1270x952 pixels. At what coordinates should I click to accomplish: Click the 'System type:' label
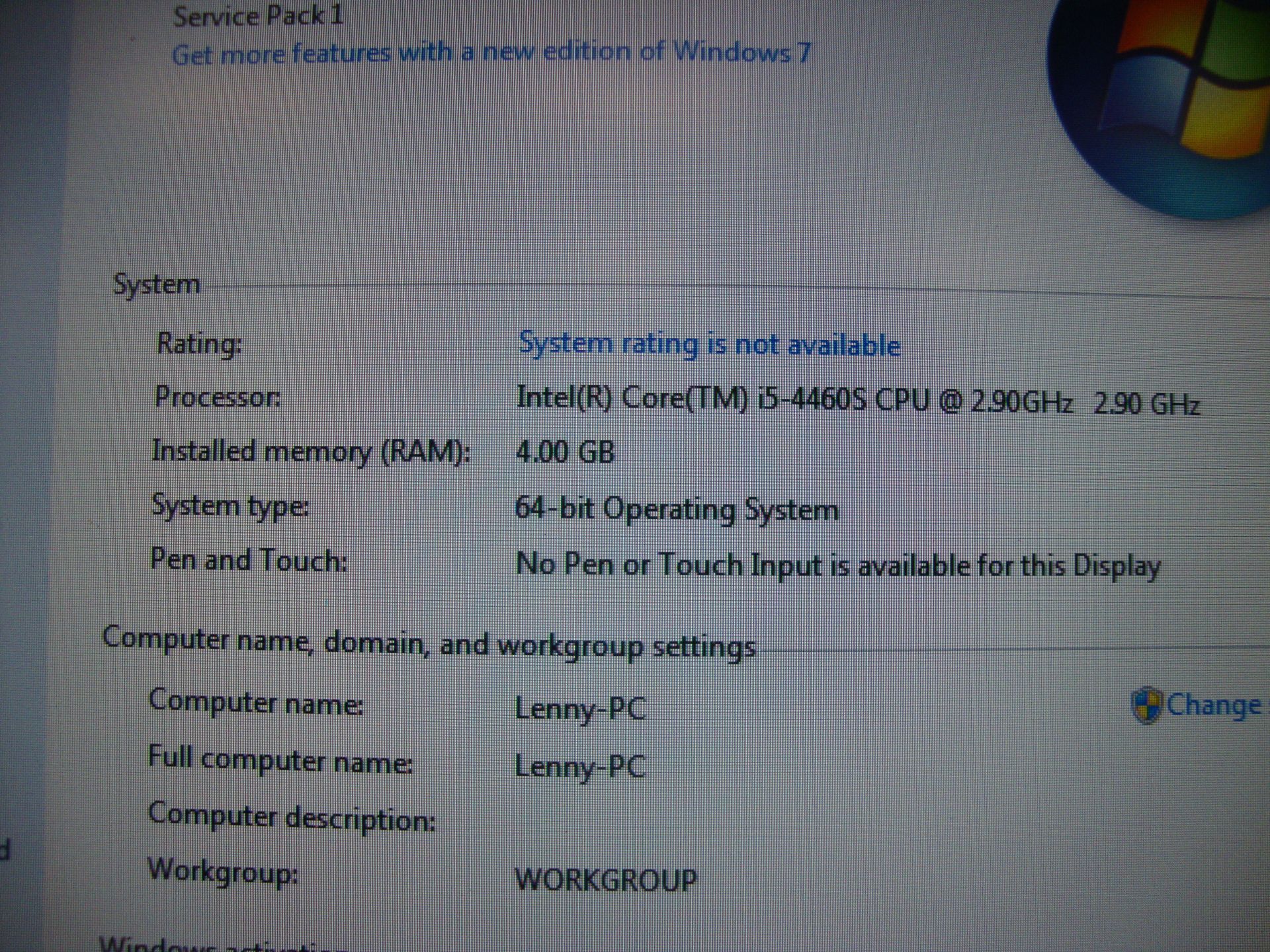pyautogui.click(x=230, y=506)
